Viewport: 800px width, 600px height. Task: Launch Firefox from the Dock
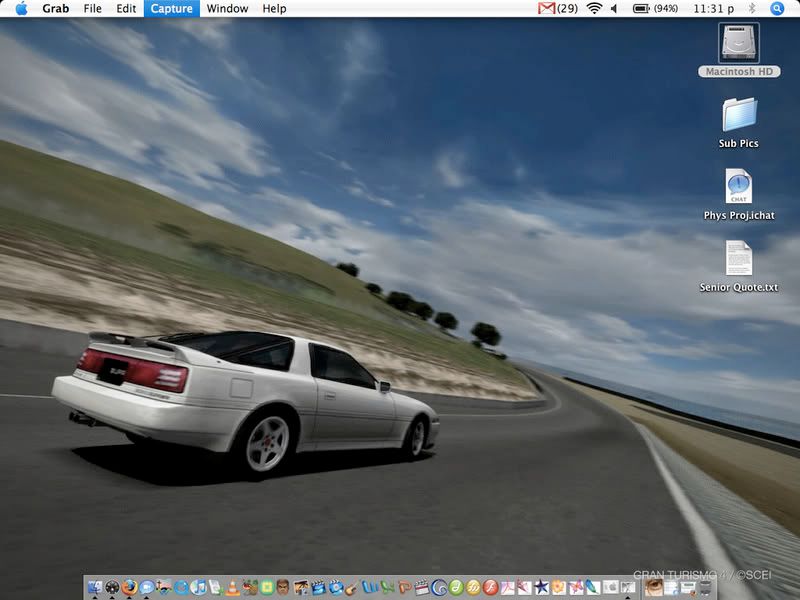129,588
